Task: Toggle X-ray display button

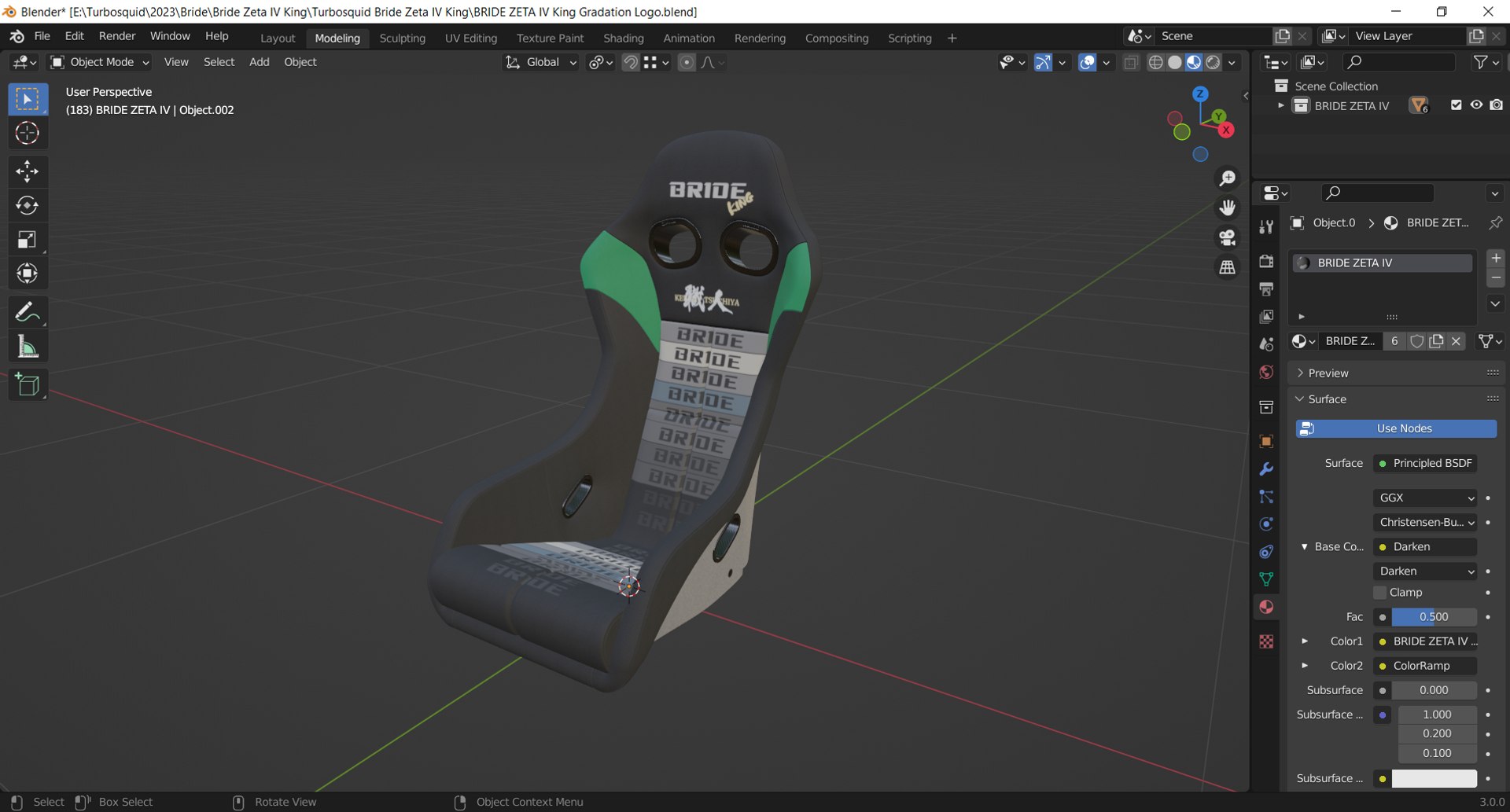Action: click(x=1131, y=62)
